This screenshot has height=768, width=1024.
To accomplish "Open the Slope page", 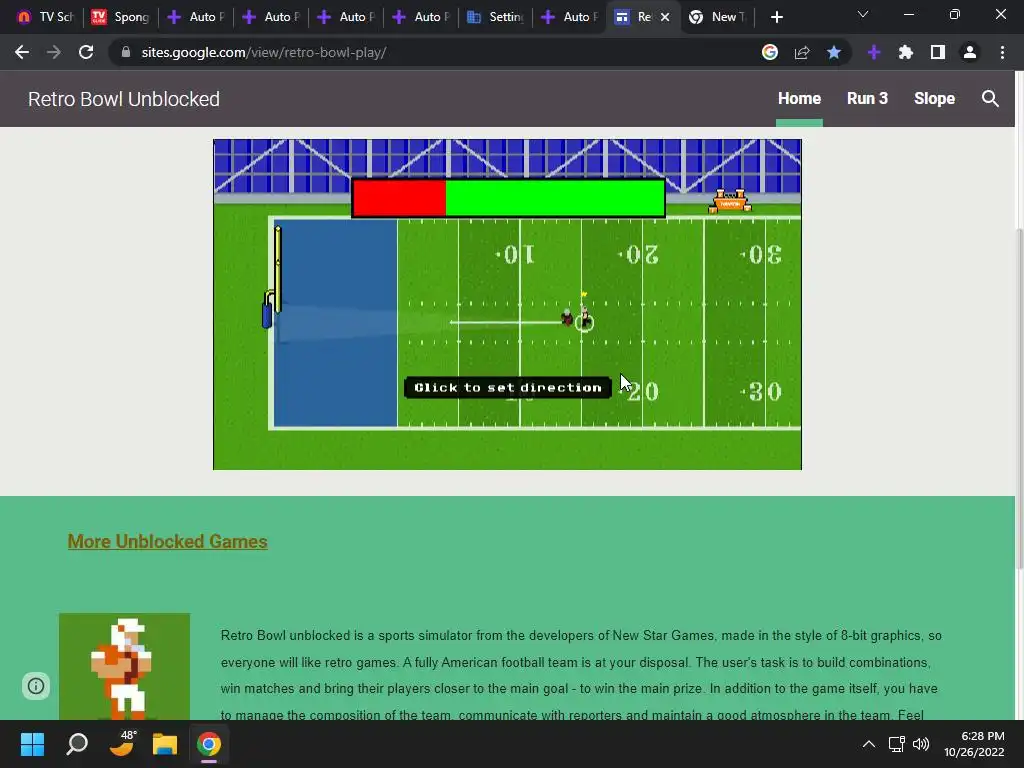I will pos(935,99).
